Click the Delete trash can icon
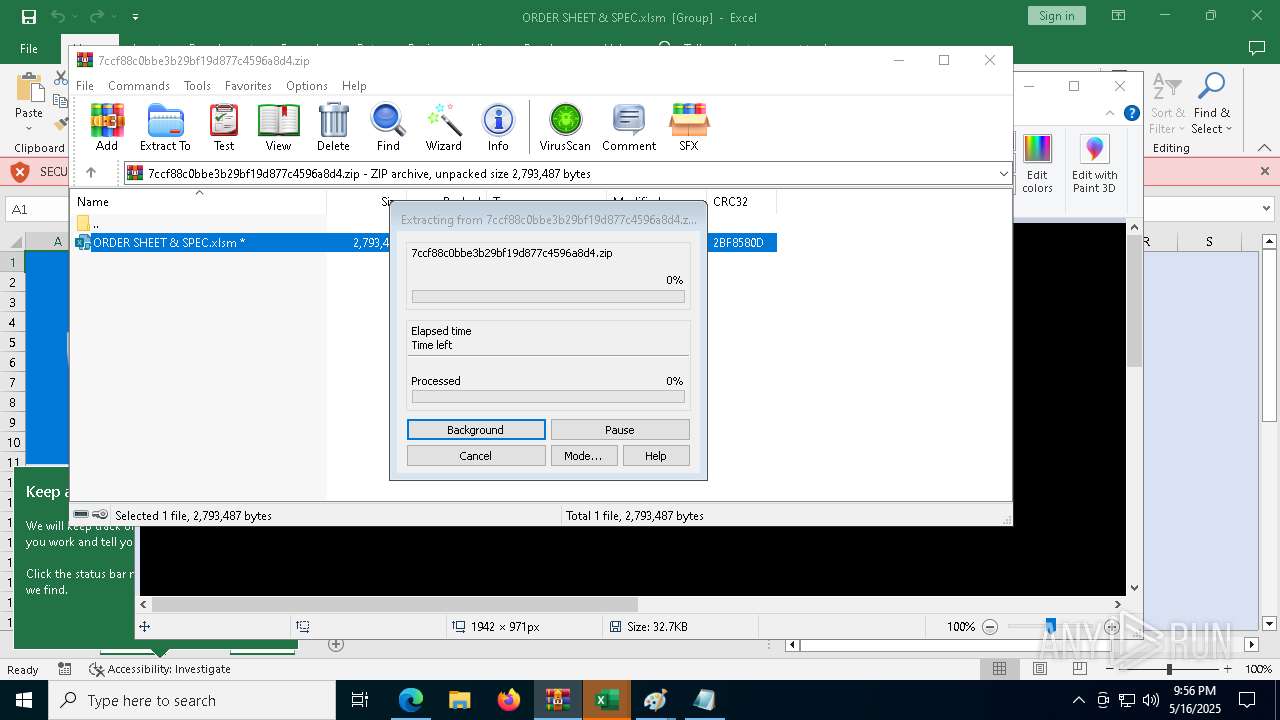The height and width of the screenshot is (720, 1280). coord(333,127)
